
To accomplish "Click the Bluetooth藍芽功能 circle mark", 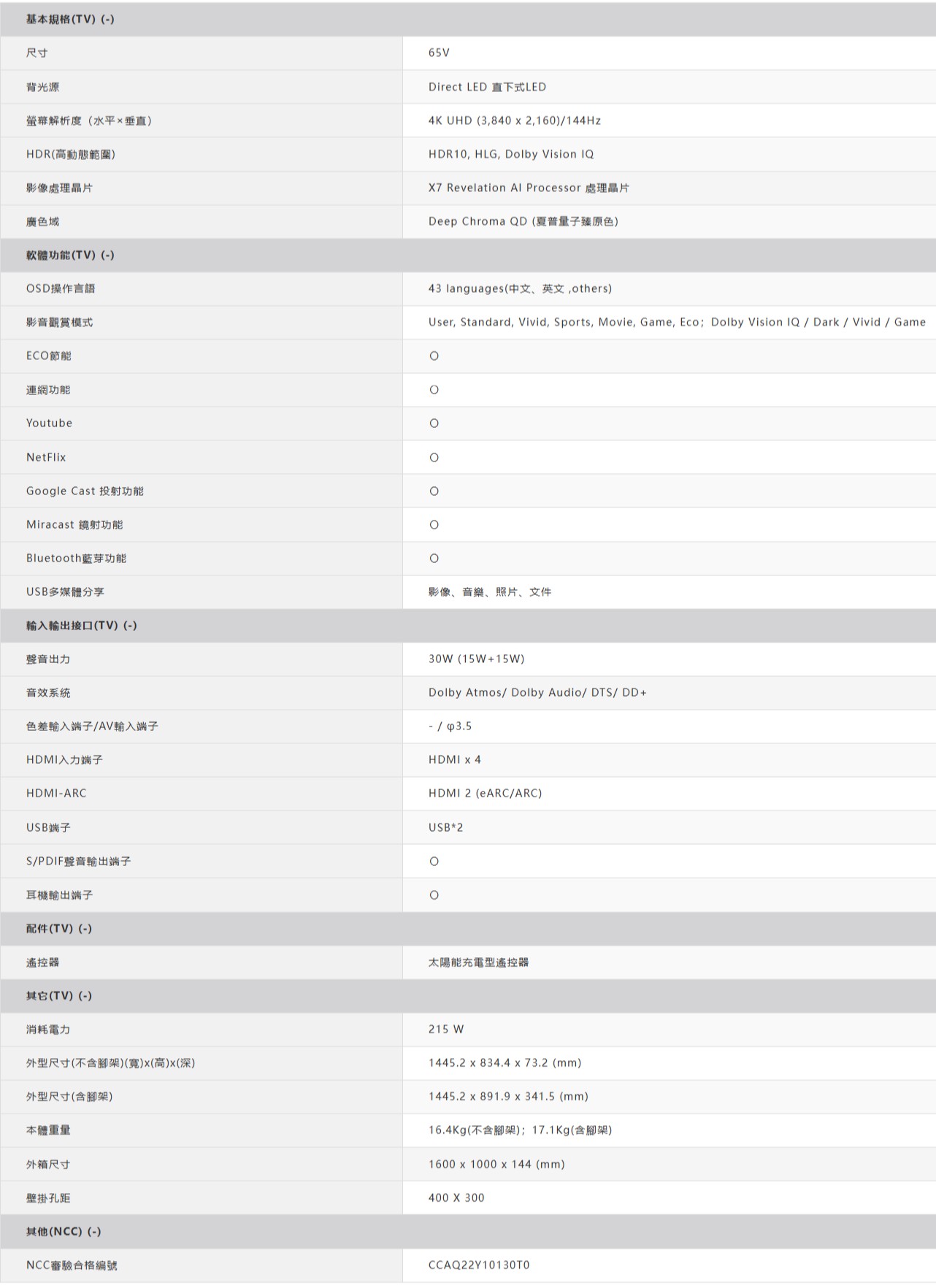I will coord(434,558).
